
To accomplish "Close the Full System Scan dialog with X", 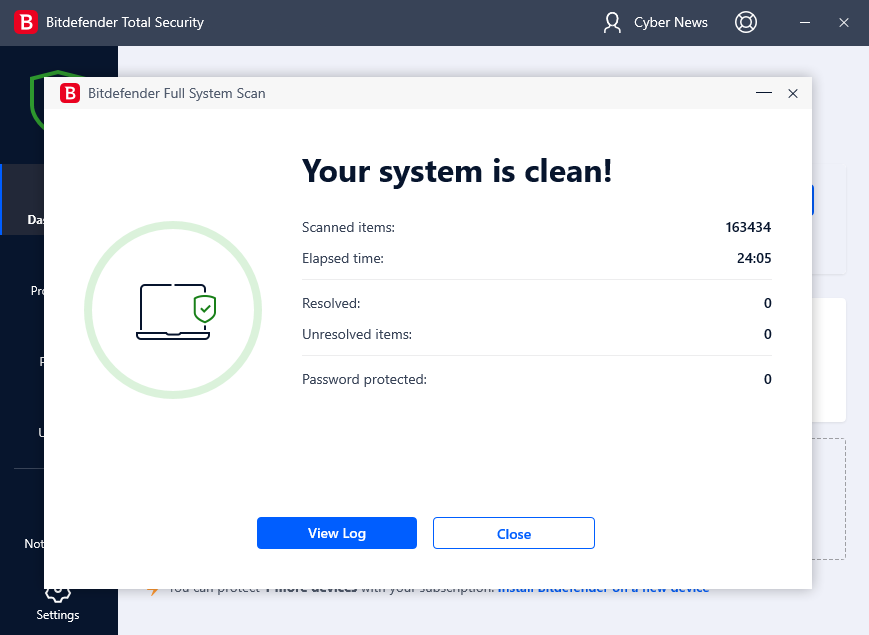I will [x=793, y=93].
